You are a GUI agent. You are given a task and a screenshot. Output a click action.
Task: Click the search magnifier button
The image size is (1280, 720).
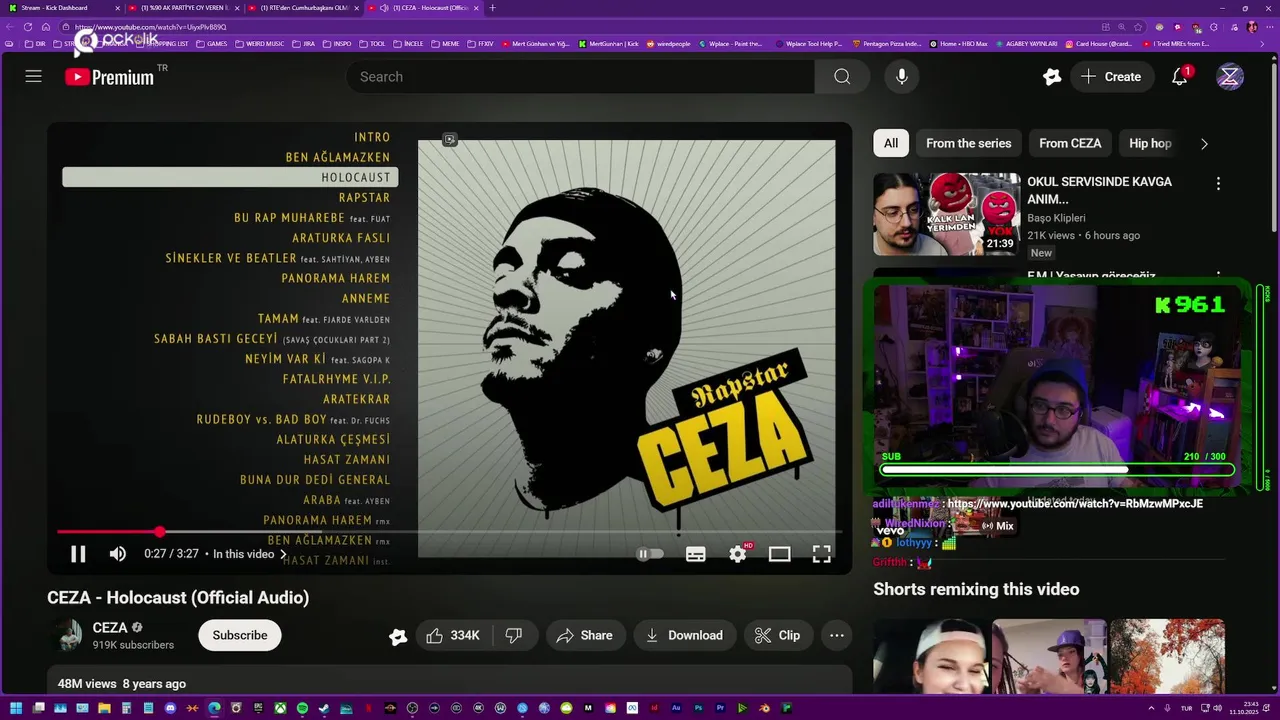pos(842,77)
